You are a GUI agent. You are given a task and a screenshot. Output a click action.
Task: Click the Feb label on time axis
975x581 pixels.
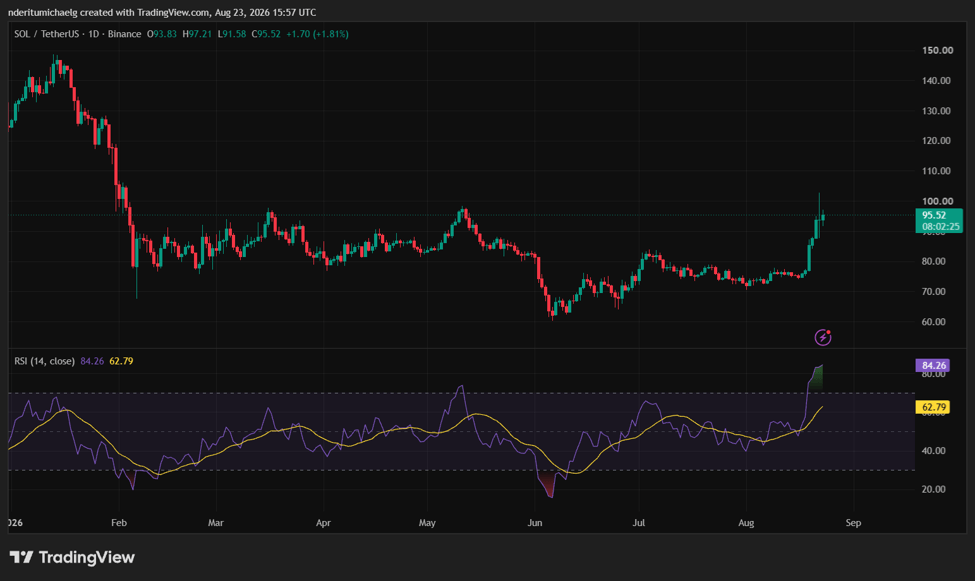click(x=119, y=523)
